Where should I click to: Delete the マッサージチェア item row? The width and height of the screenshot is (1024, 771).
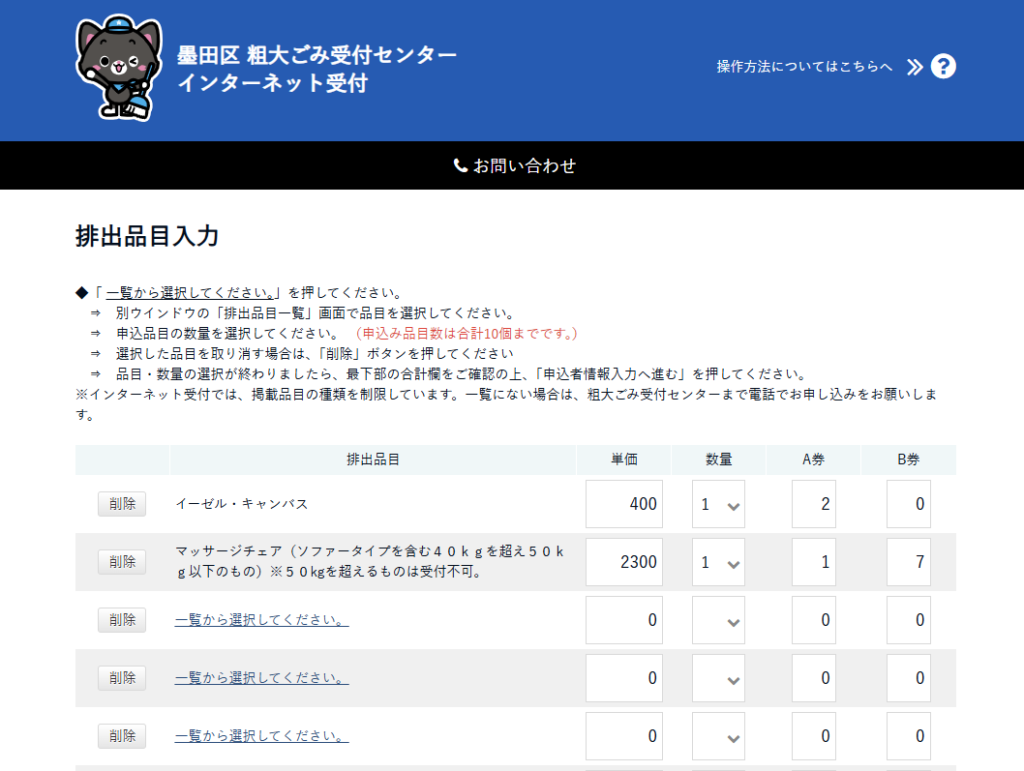point(122,562)
